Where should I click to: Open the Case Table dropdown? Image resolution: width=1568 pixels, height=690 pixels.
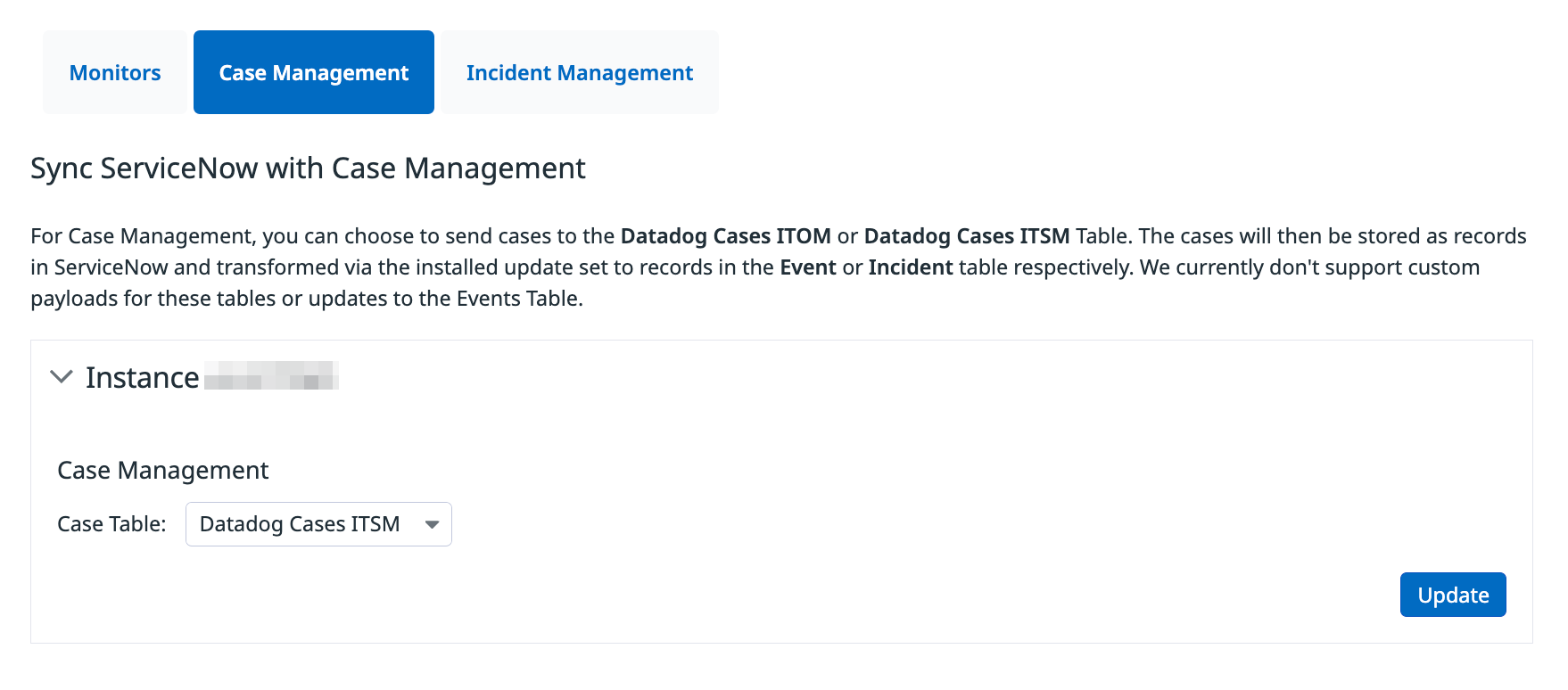pyautogui.click(x=318, y=524)
